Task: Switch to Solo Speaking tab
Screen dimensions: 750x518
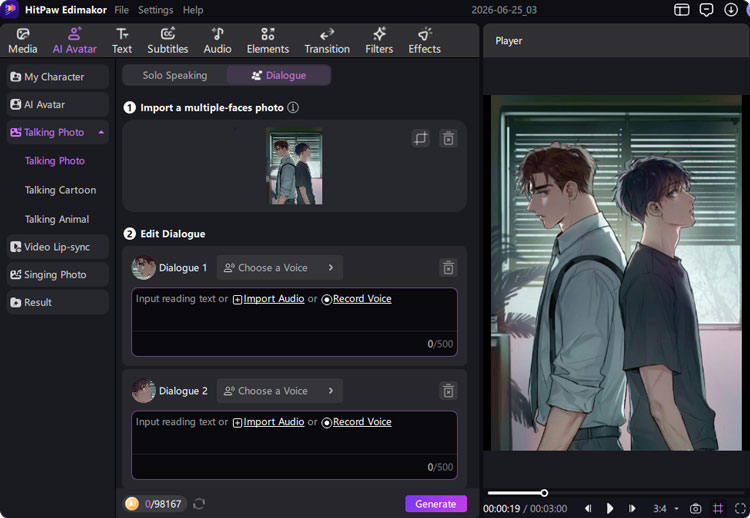Action: (175, 75)
